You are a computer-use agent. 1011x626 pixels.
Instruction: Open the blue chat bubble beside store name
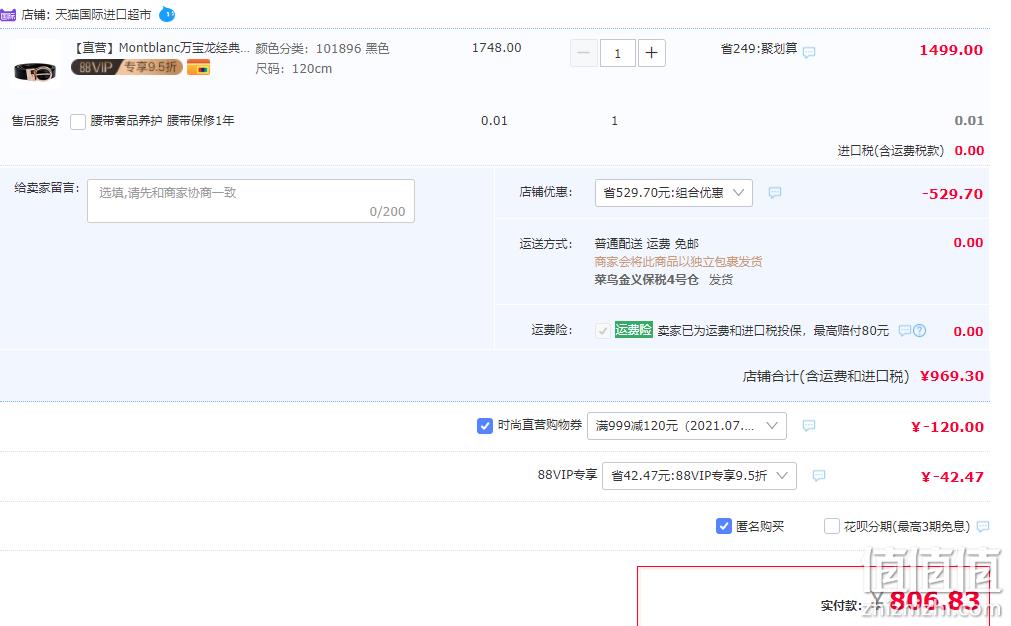(x=167, y=14)
